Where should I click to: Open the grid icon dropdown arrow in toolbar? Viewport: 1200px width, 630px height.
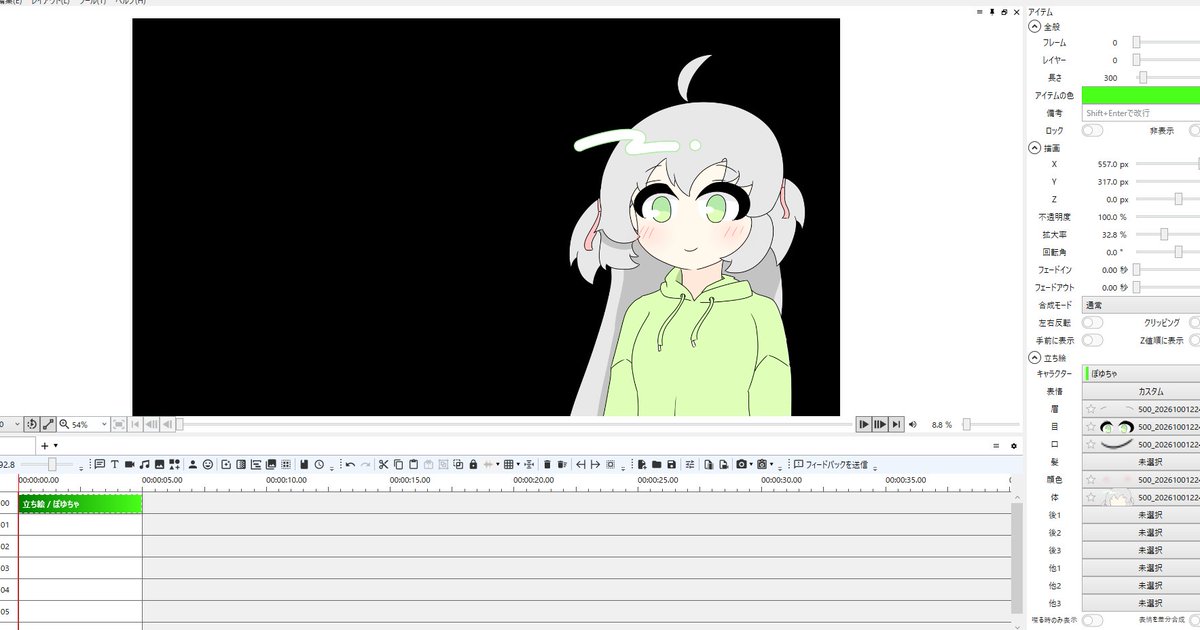518,464
